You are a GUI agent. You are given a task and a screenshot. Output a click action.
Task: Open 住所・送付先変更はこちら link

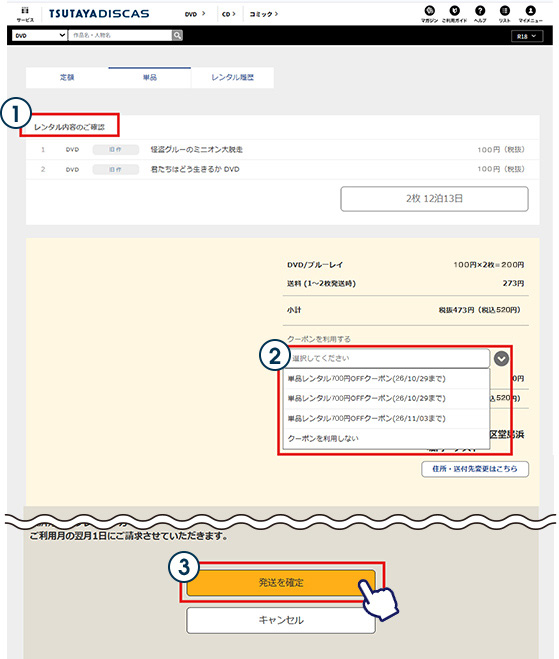(475, 469)
